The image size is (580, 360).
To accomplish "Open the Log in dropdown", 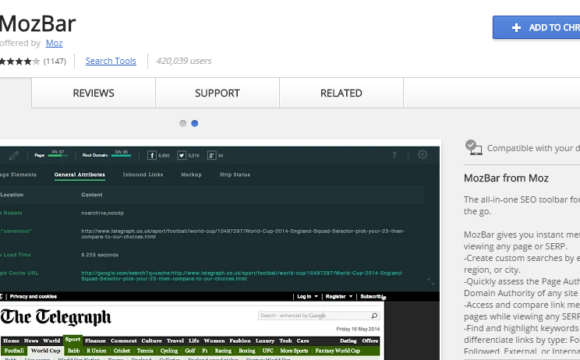I will 307,296.
